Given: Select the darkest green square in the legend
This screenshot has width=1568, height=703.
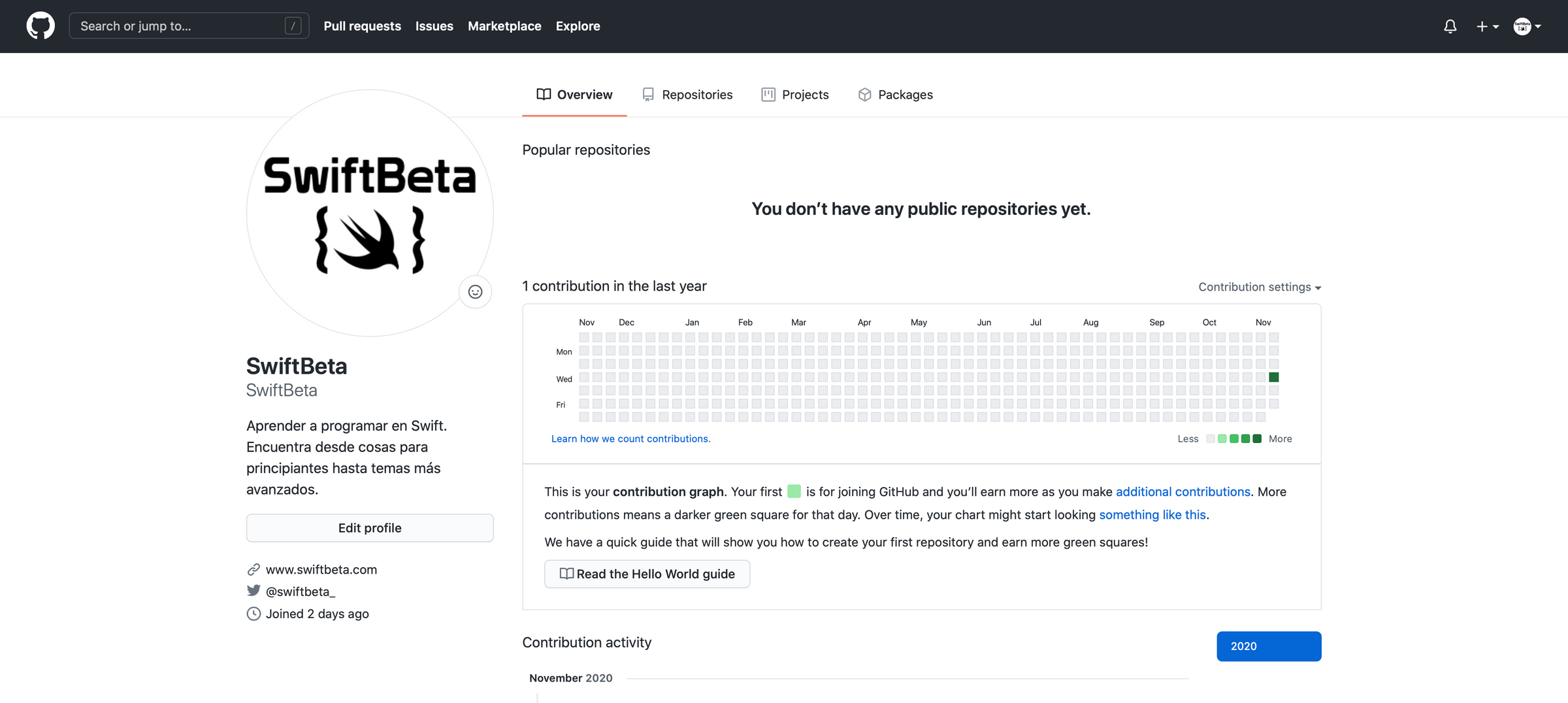Looking at the screenshot, I should click(x=1256, y=438).
